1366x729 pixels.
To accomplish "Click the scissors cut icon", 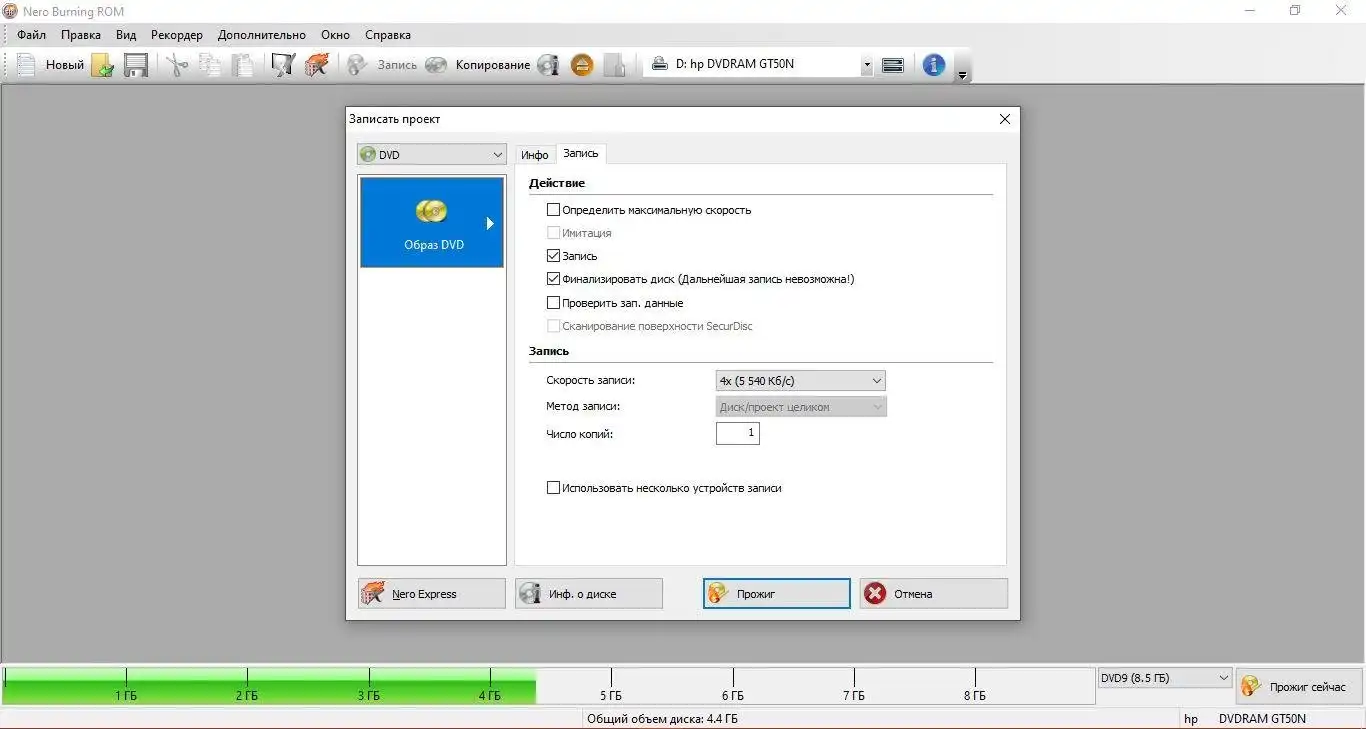I will point(177,65).
